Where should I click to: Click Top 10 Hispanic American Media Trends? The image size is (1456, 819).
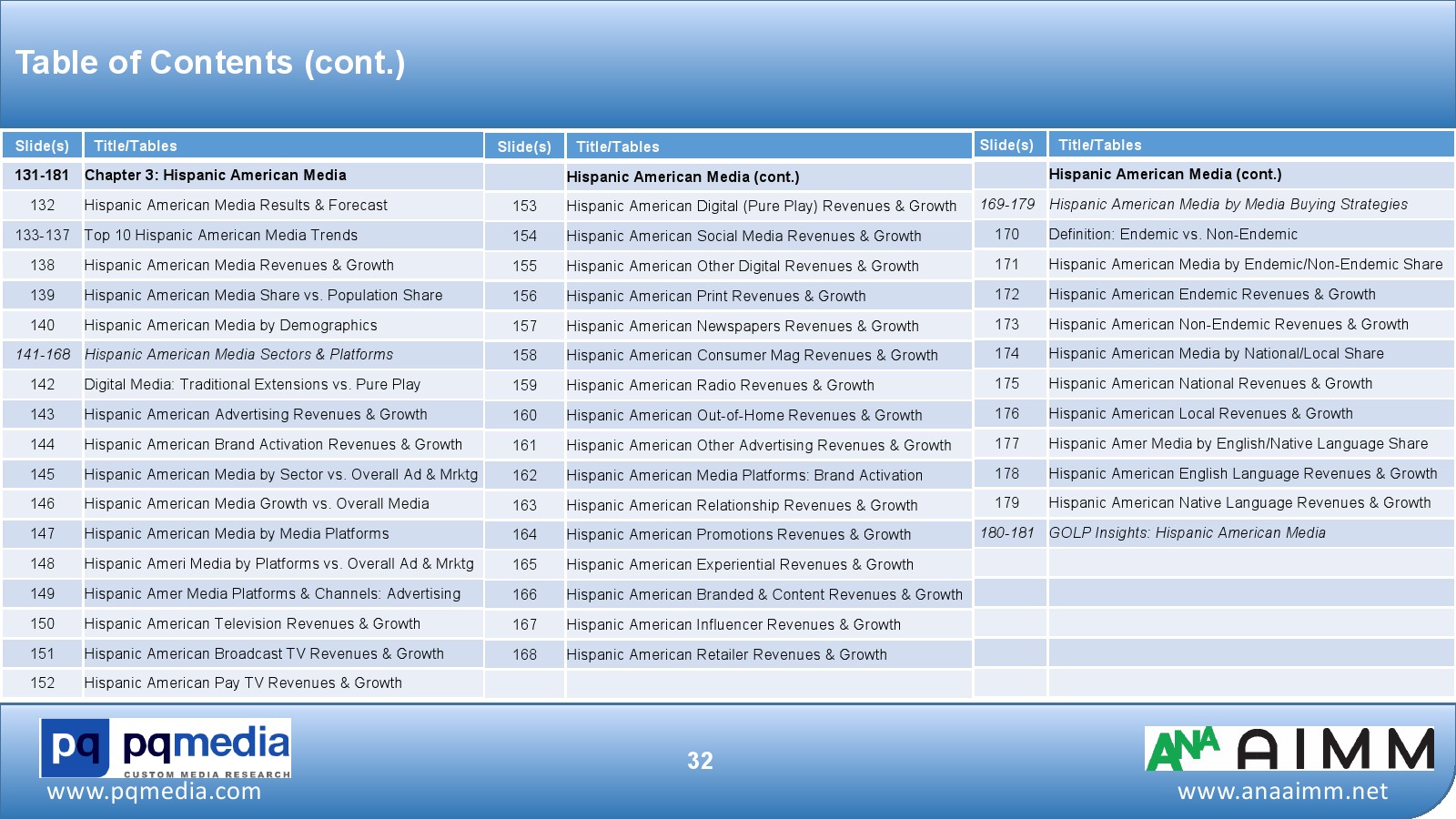coord(220,236)
